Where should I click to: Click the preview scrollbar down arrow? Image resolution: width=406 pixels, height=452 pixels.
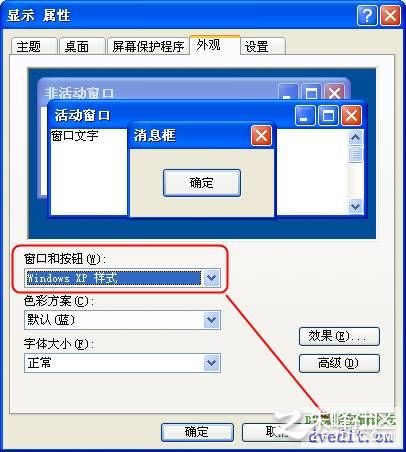[x=356, y=206]
